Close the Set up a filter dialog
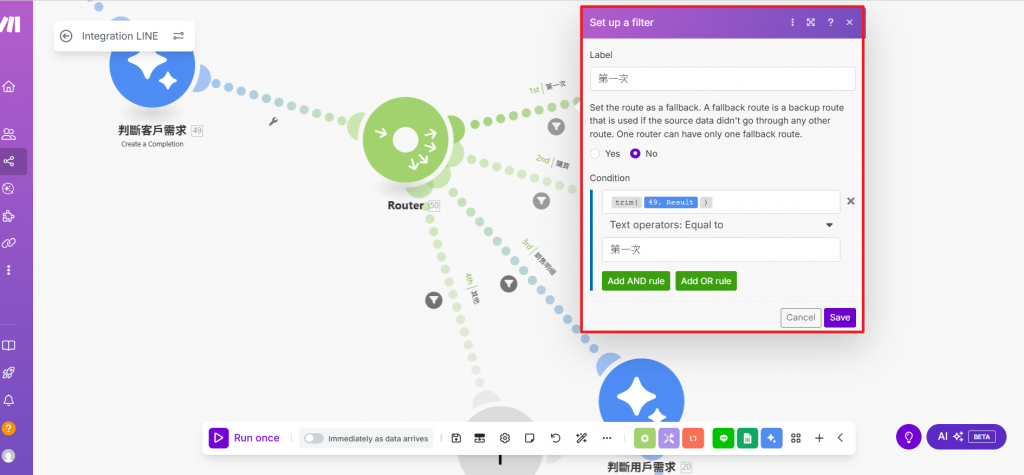This screenshot has height=475, width=1024. point(849,22)
